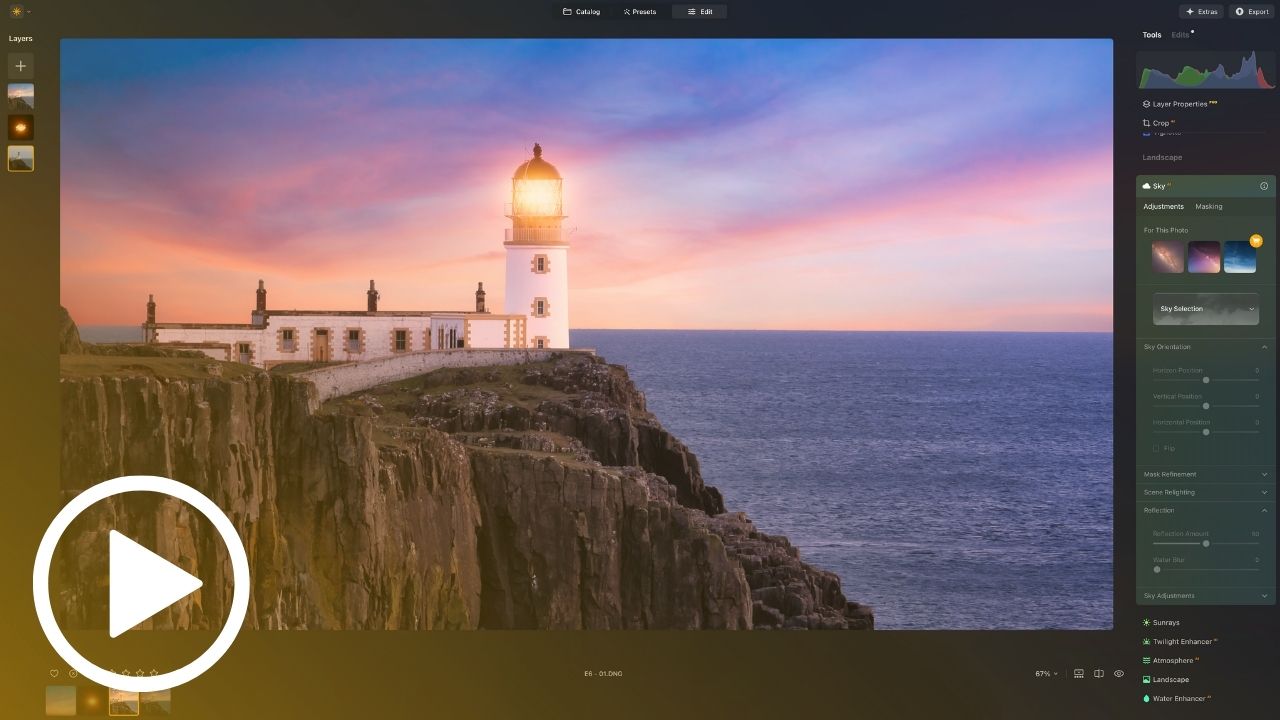Screen dimensions: 1280x720
Task: Open the Sky Selection dropdown
Action: point(1205,309)
